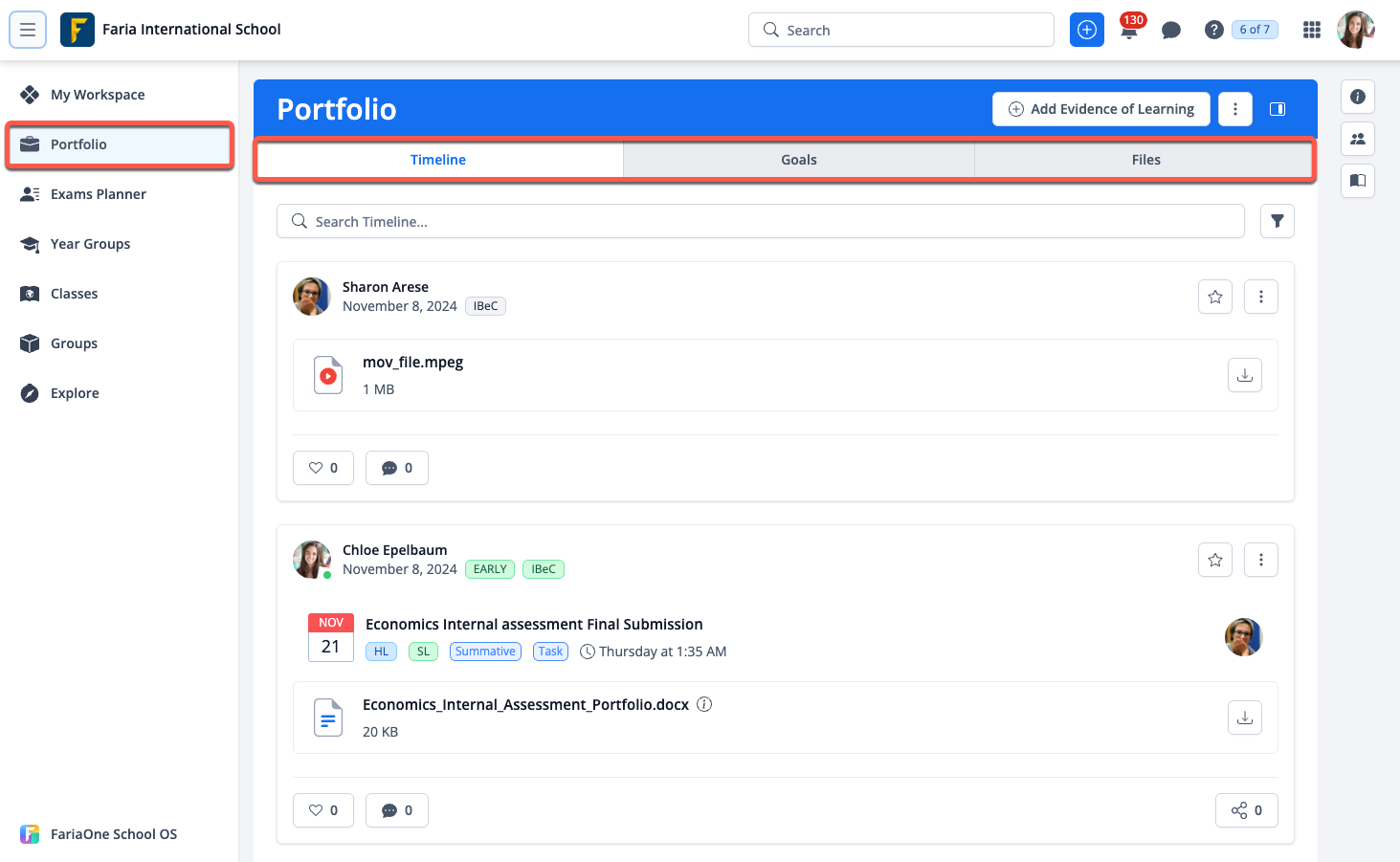1400x862 pixels.
Task: Switch to the Files tab
Action: point(1145,160)
